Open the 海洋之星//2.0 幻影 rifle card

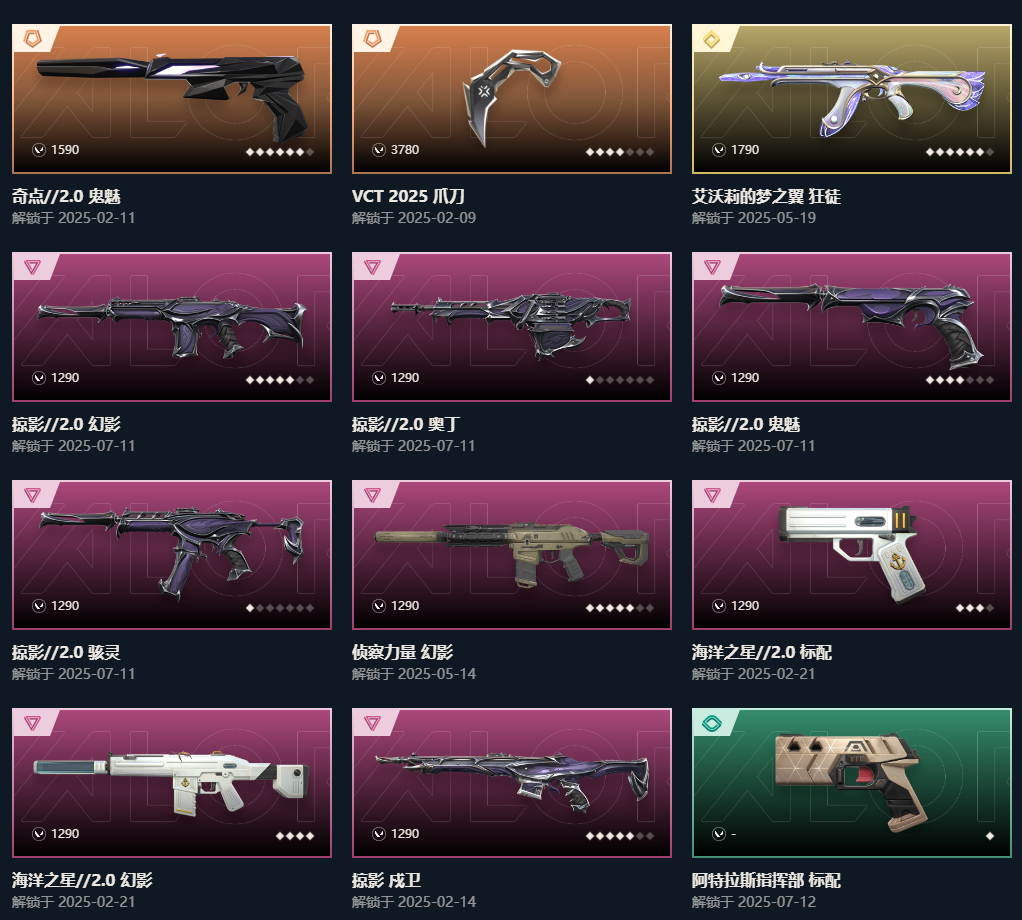(171, 783)
